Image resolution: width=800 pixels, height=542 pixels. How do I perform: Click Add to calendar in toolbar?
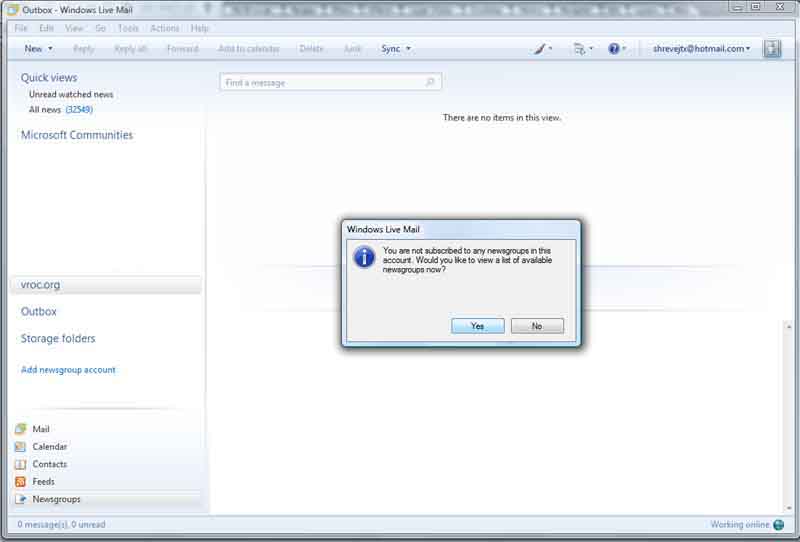click(248, 48)
